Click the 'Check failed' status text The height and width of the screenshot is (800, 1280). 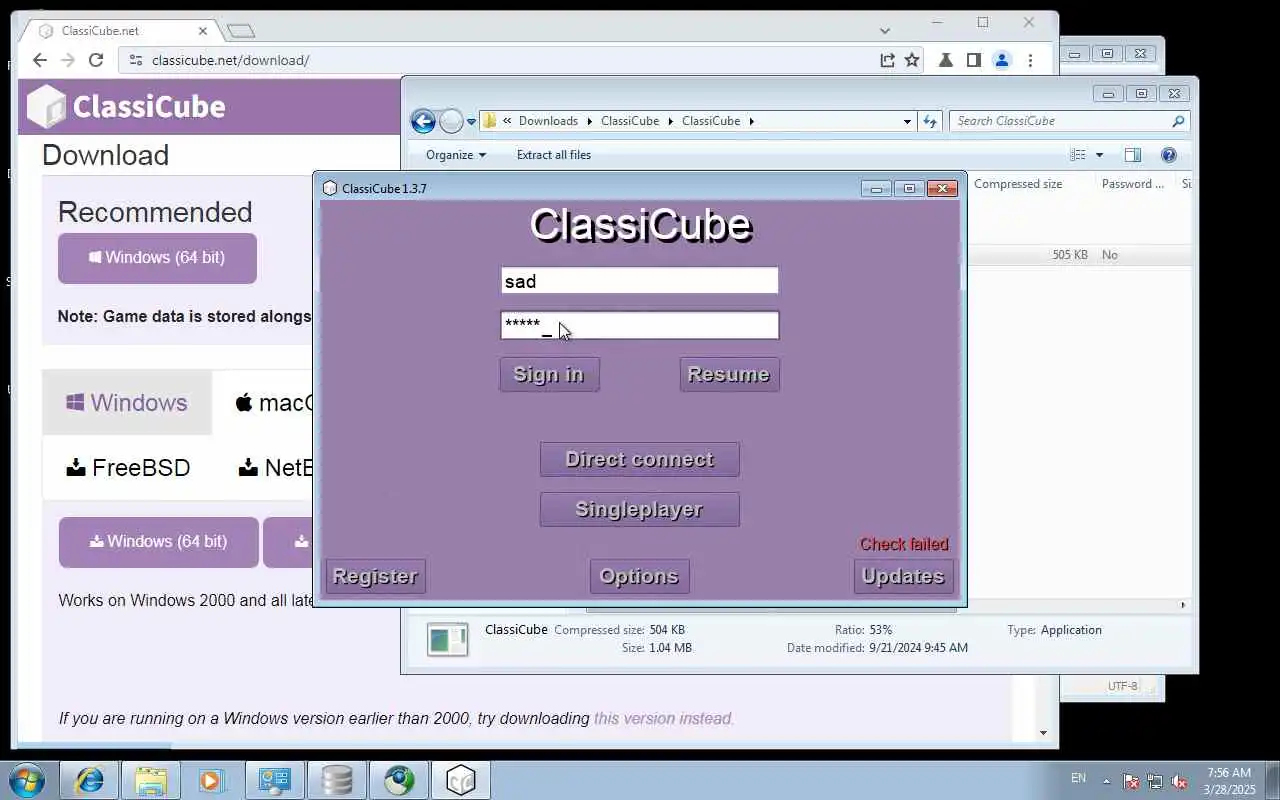click(904, 544)
